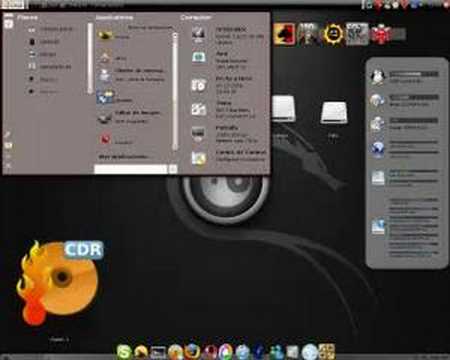Click the Applications list scrollbar
450x360 pixels.
click(175, 92)
